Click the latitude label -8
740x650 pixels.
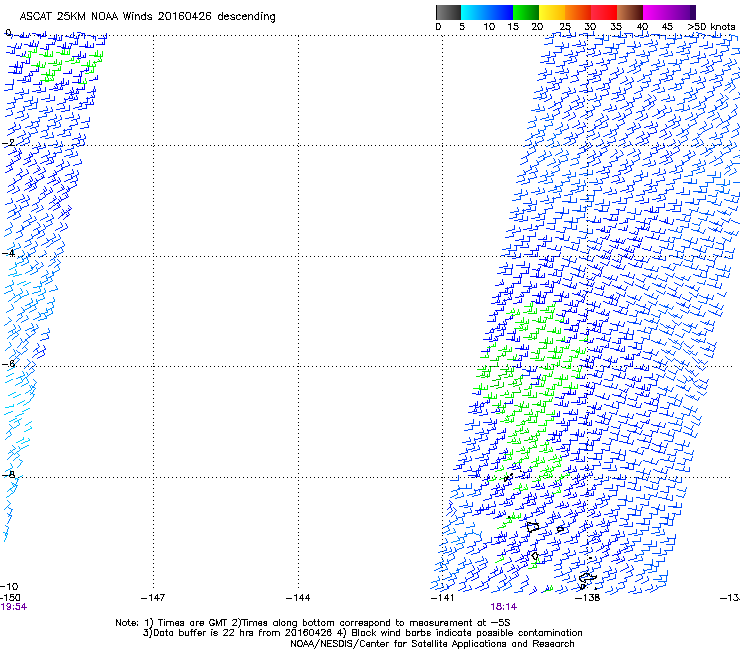pyautogui.click(x=8, y=474)
